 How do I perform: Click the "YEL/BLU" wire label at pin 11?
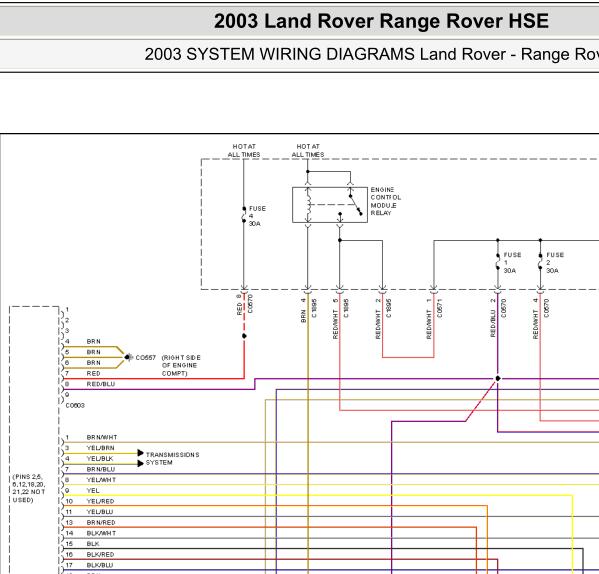100,512
